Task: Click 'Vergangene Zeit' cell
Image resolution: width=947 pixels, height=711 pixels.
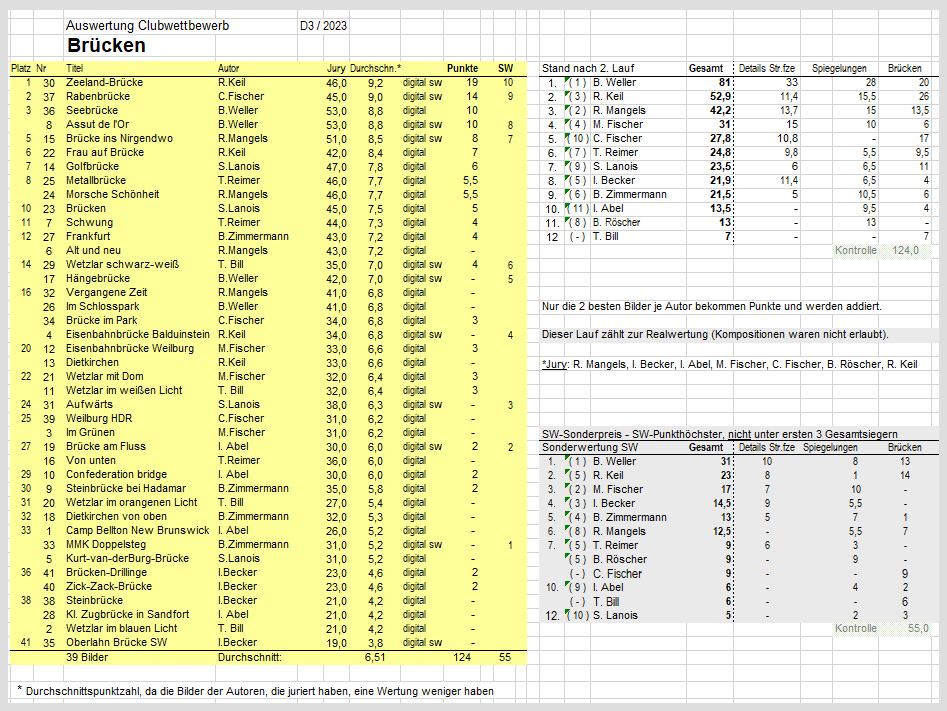Action: pyautogui.click(x=106, y=292)
